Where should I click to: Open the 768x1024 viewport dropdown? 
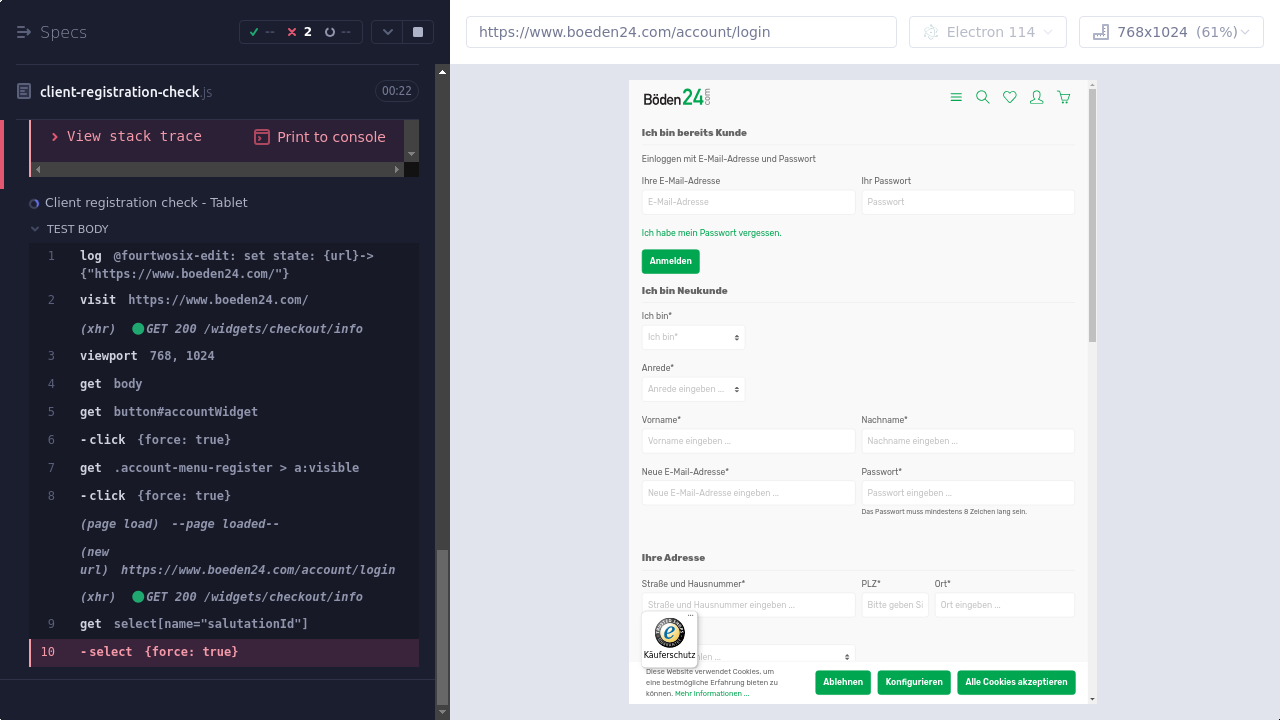pos(1171,32)
